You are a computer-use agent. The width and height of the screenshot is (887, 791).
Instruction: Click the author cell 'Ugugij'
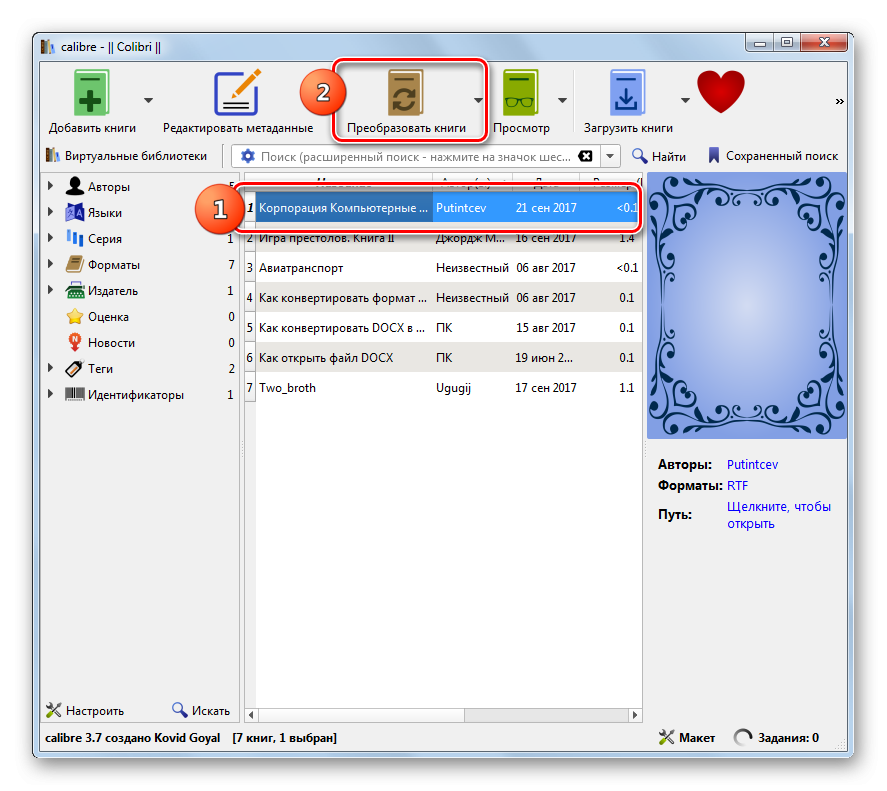pos(453,388)
